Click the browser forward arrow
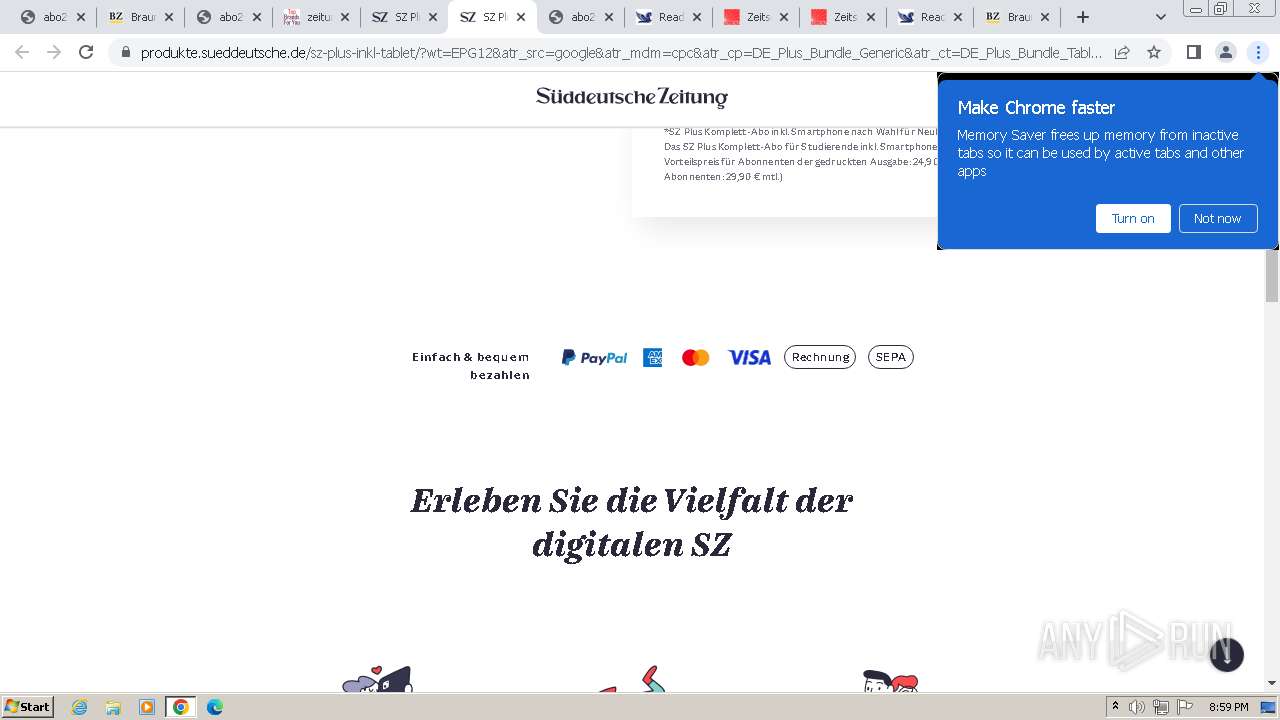This screenshot has height=720, width=1280. [x=54, y=52]
